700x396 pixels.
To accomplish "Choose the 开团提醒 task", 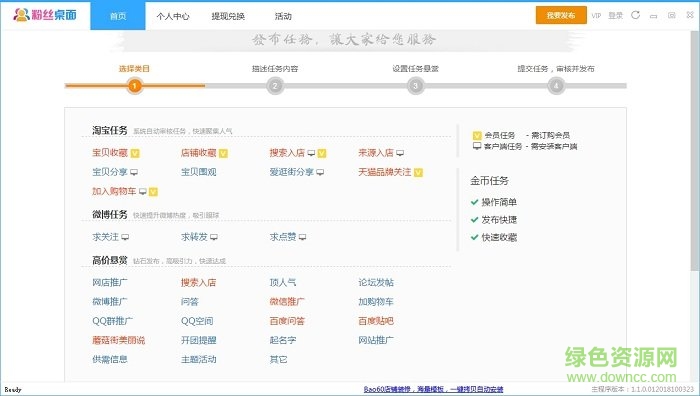I will click(199, 340).
